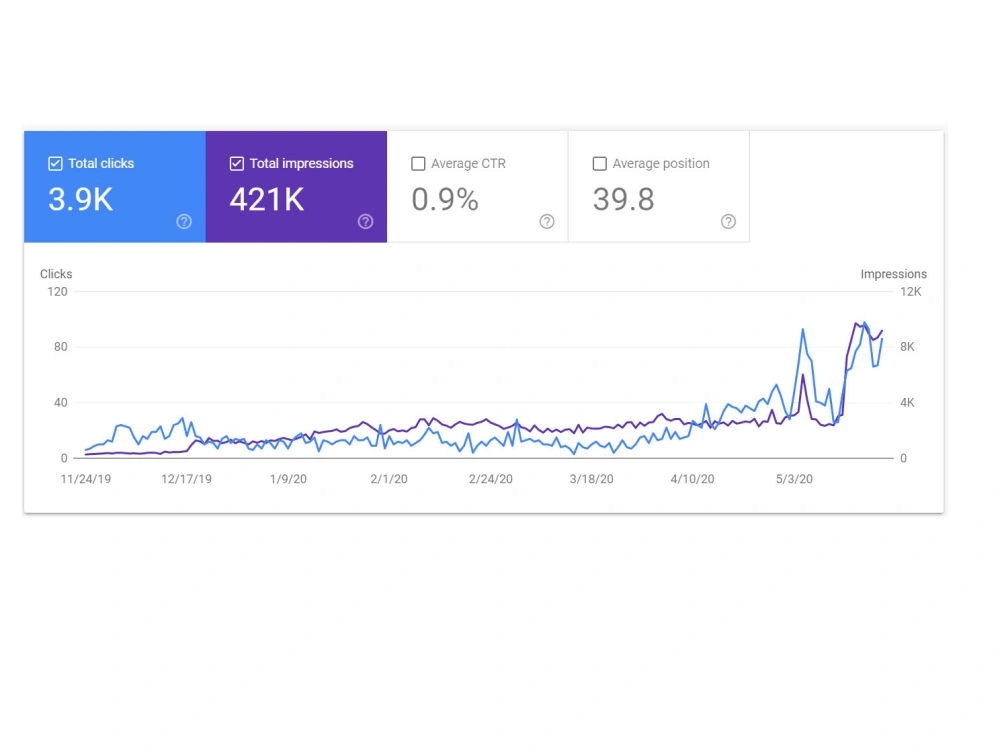Open the Average CTR help icon
Image resolution: width=1000 pixels, height=750 pixels.
tap(547, 222)
